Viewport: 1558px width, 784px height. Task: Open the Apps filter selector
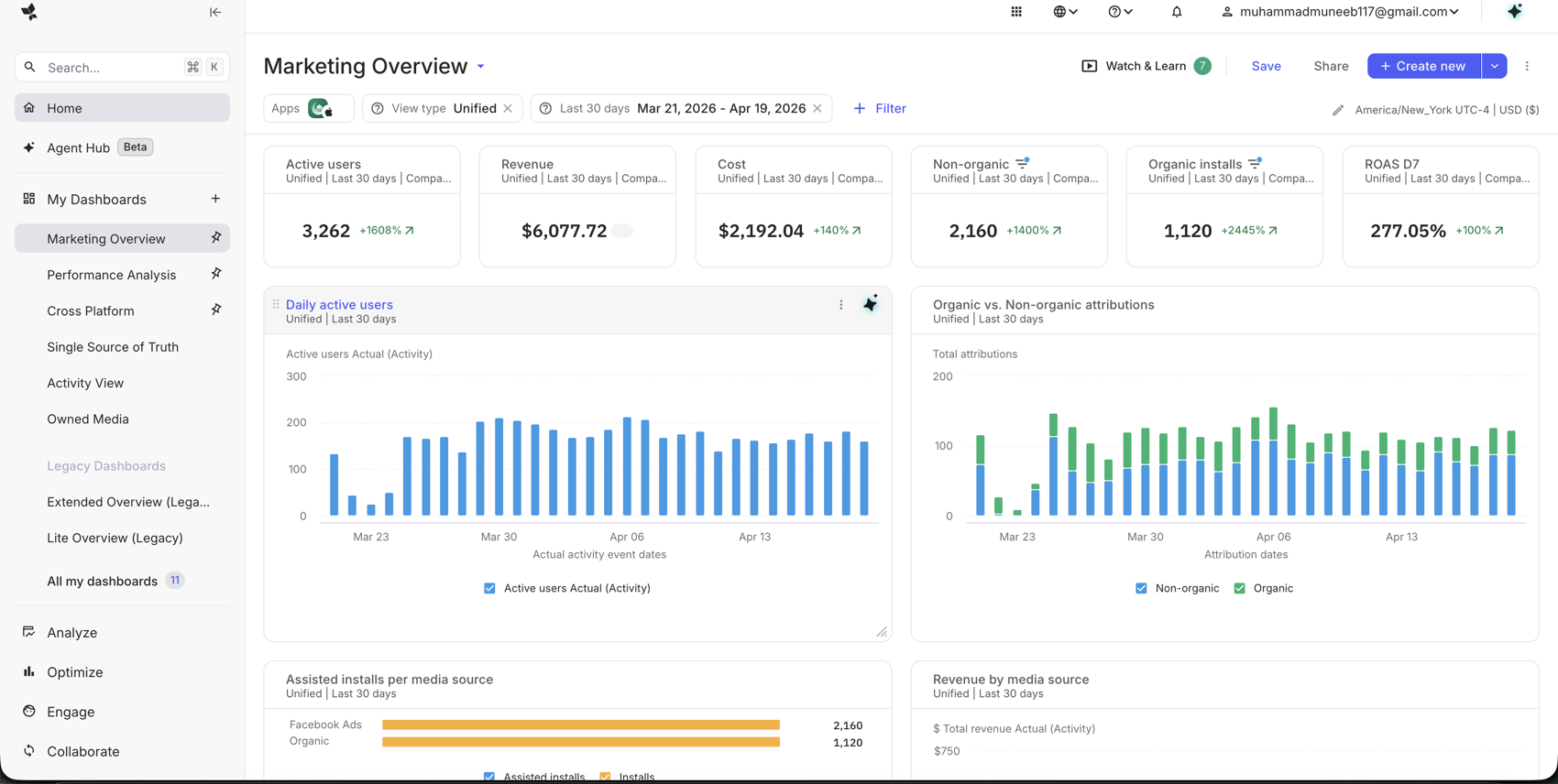pyautogui.click(x=309, y=108)
